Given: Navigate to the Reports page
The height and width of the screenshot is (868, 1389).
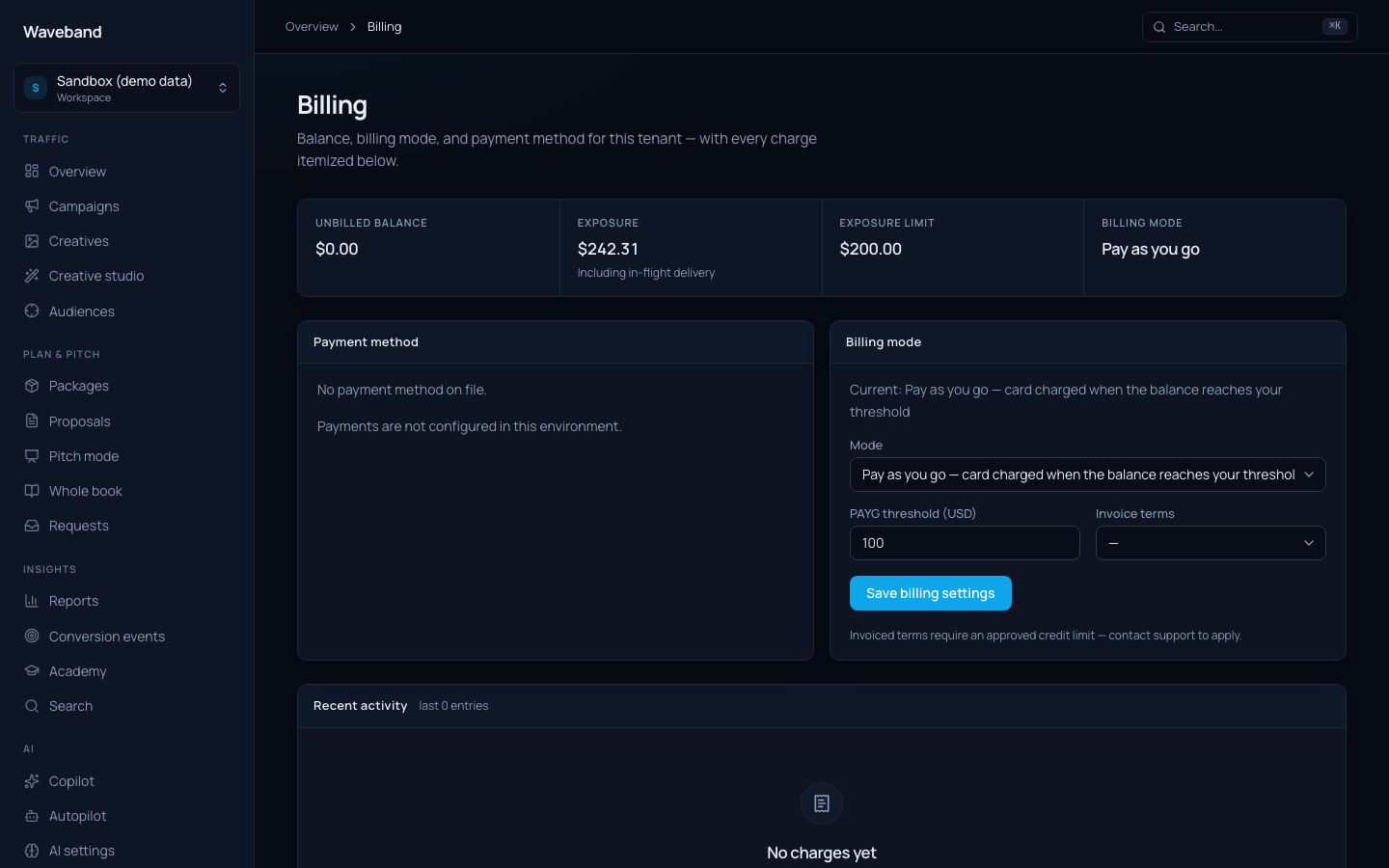Looking at the screenshot, I should pyautogui.click(x=126, y=601).
